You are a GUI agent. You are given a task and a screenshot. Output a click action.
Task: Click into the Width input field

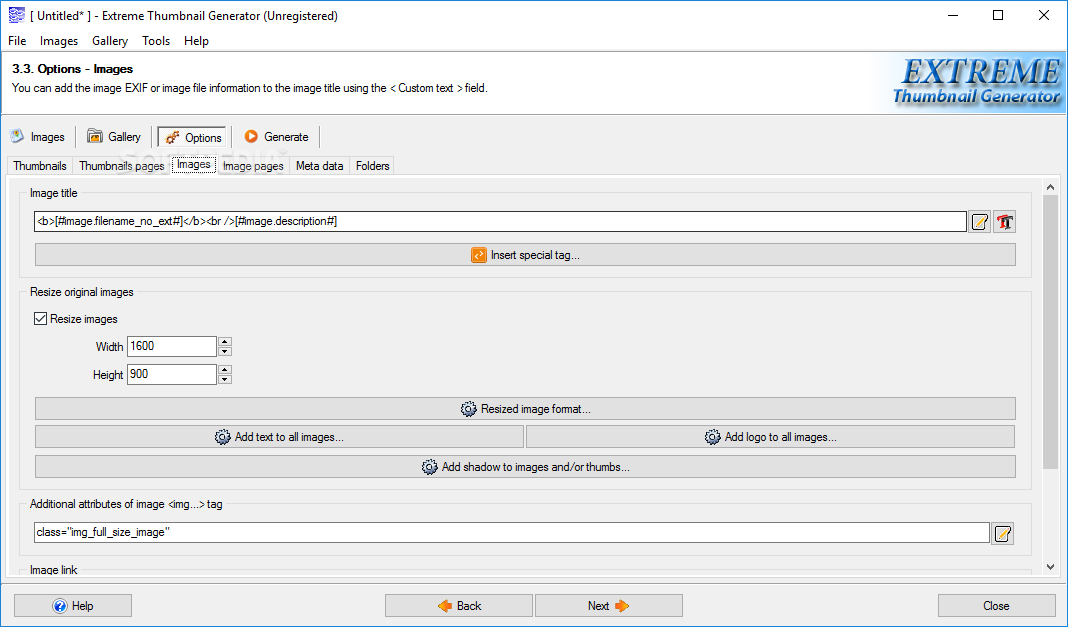click(x=172, y=347)
